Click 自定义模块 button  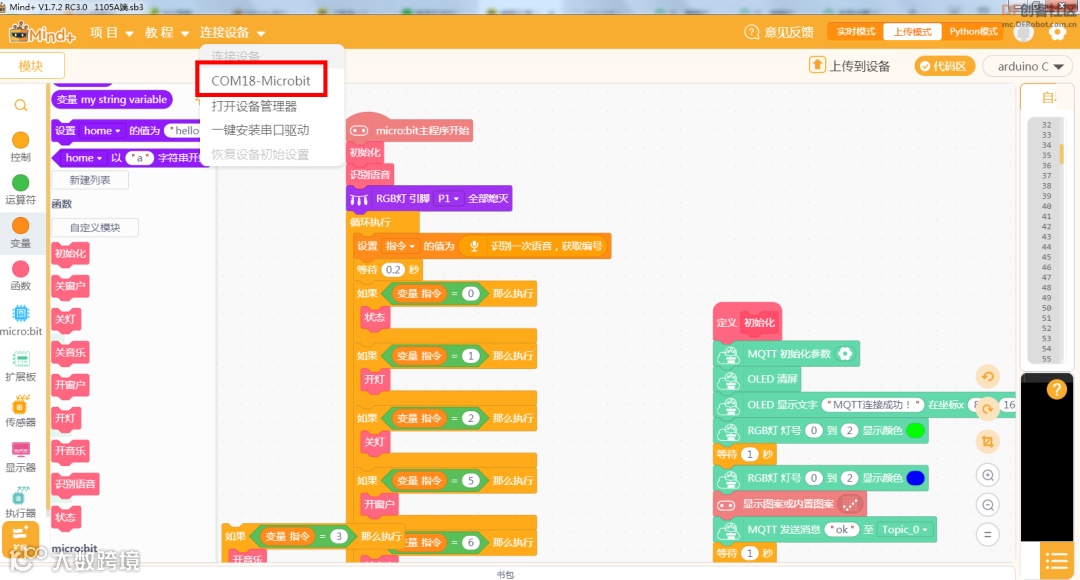[95, 227]
